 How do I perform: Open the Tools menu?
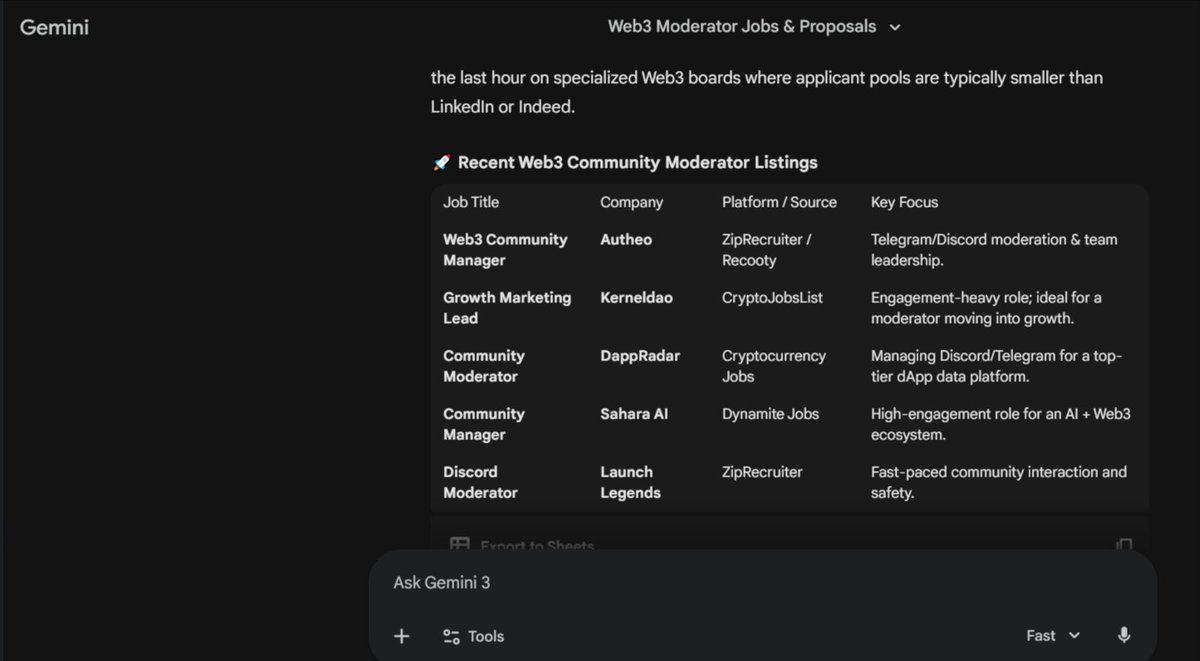[473, 636]
